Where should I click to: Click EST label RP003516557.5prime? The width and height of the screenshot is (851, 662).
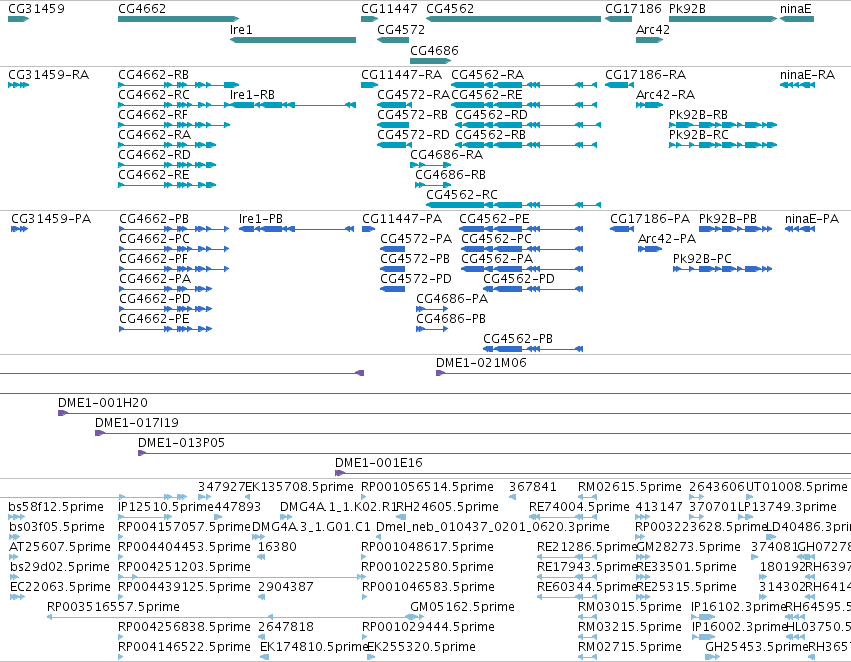(113, 607)
